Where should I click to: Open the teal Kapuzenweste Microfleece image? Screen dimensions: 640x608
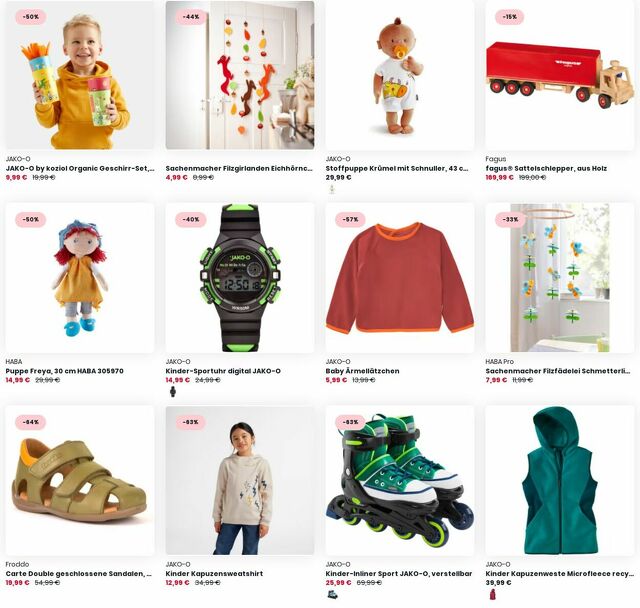click(x=560, y=480)
